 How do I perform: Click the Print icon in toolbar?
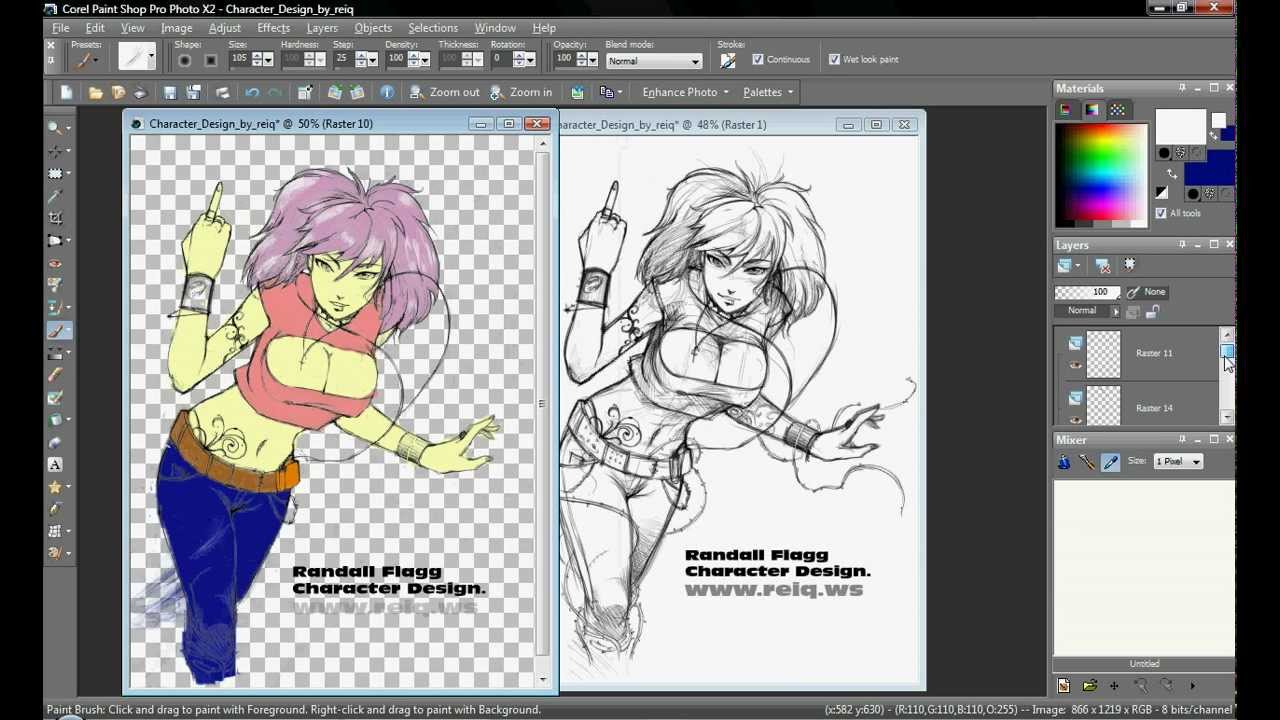pyautogui.click(x=222, y=92)
